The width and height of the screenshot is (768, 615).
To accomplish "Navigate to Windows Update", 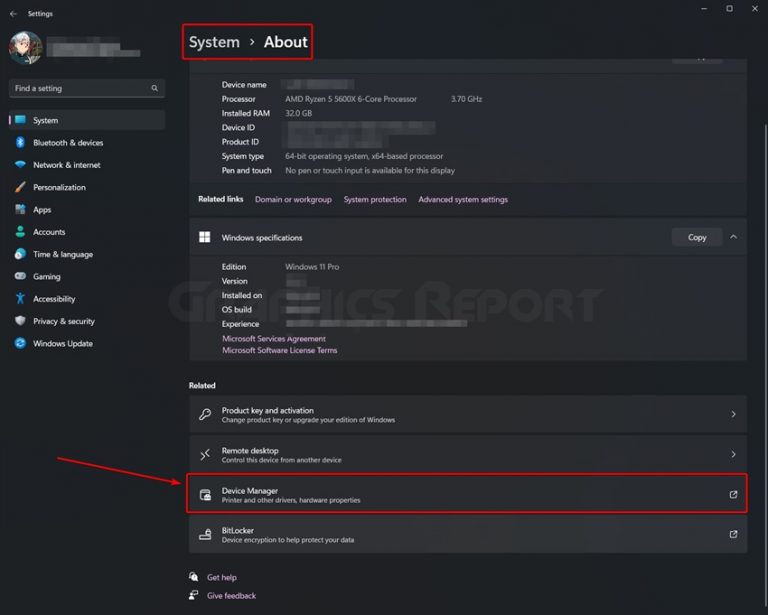I will (x=87, y=343).
